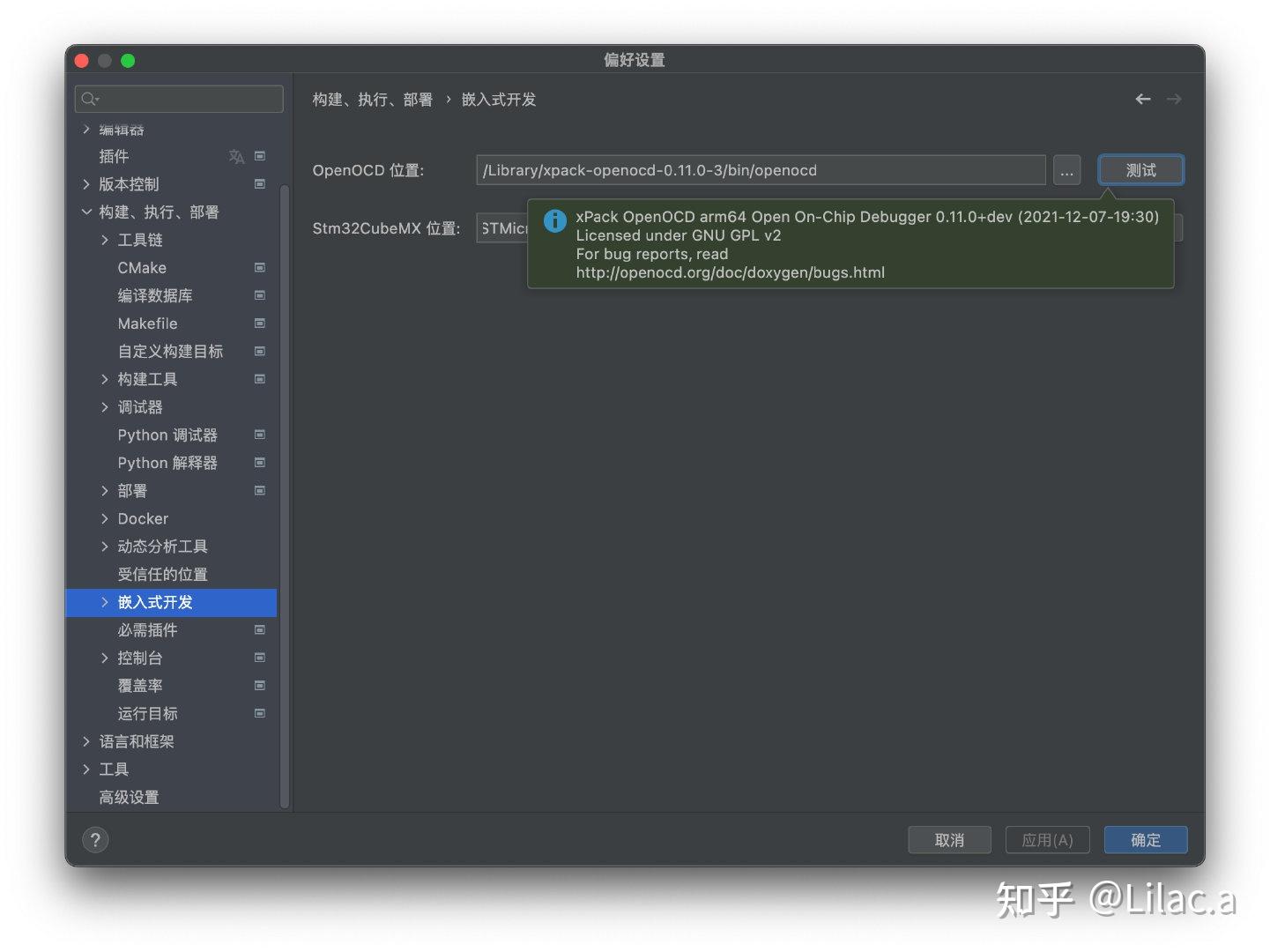Select Makefile in the settings sidebar
The width and height of the screenshot is (1270, 952).
pyautogui.click(x=146, y=323)
